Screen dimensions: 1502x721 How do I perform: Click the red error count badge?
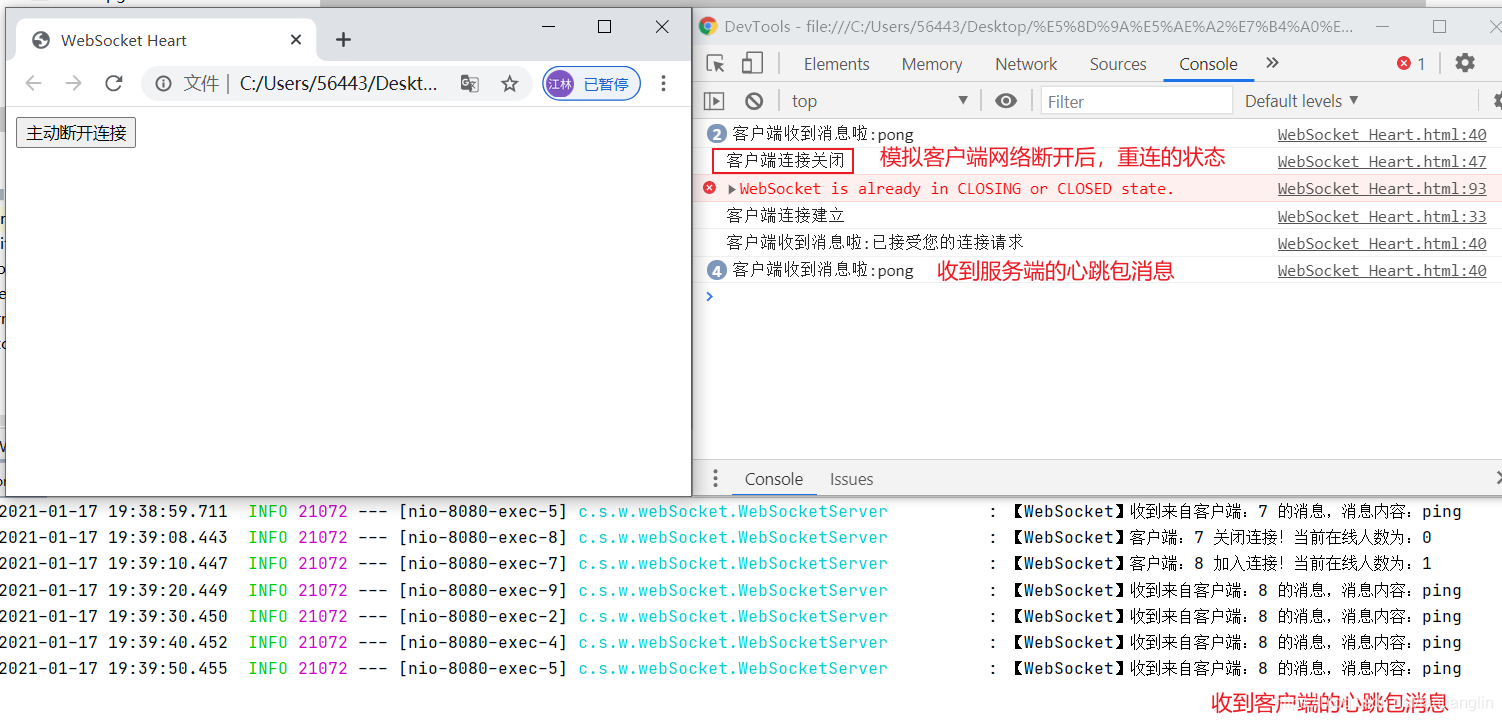click(x=1411, y=64)
